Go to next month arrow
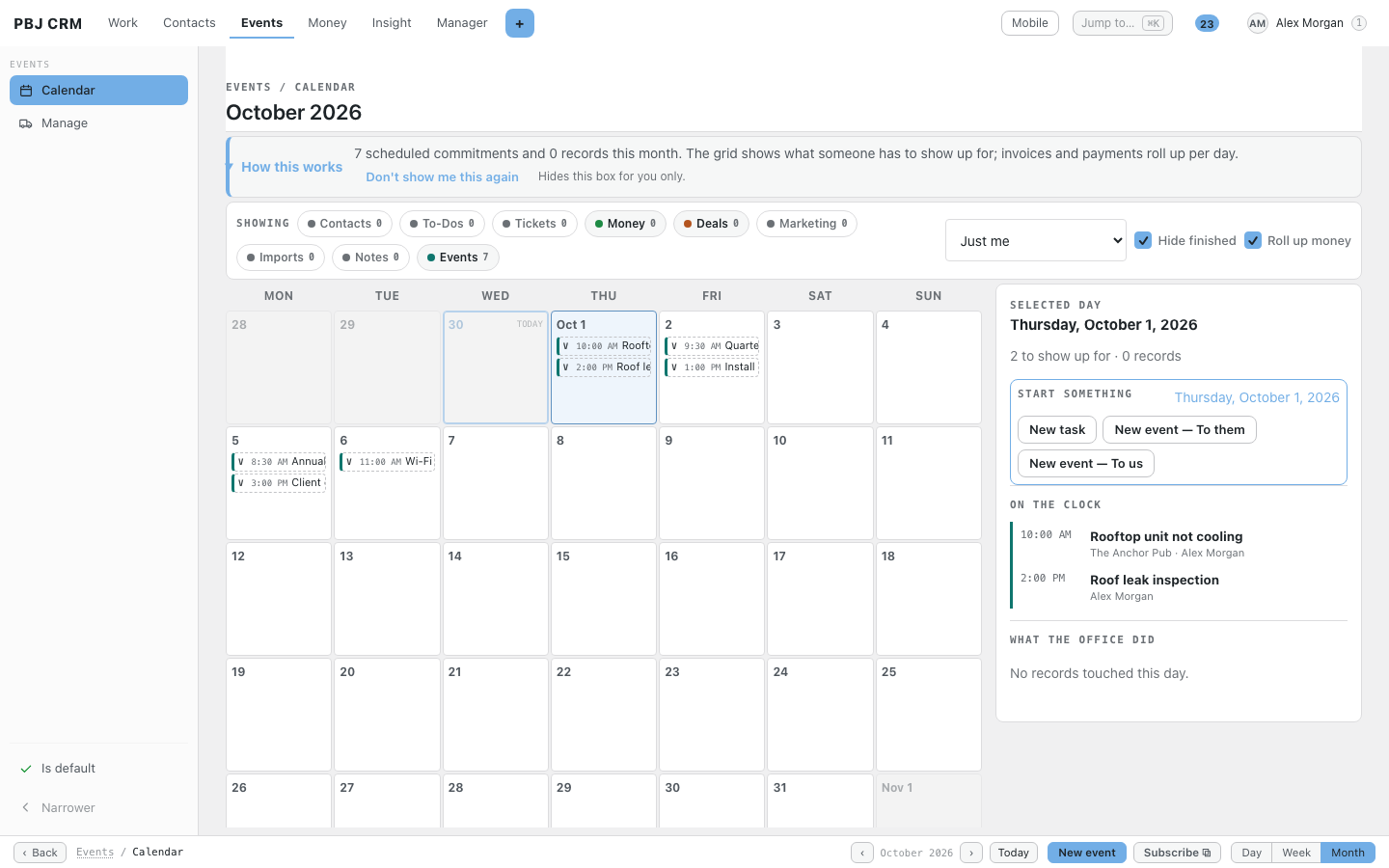This screenshot has width=1389, height=868. click(971, 853)
